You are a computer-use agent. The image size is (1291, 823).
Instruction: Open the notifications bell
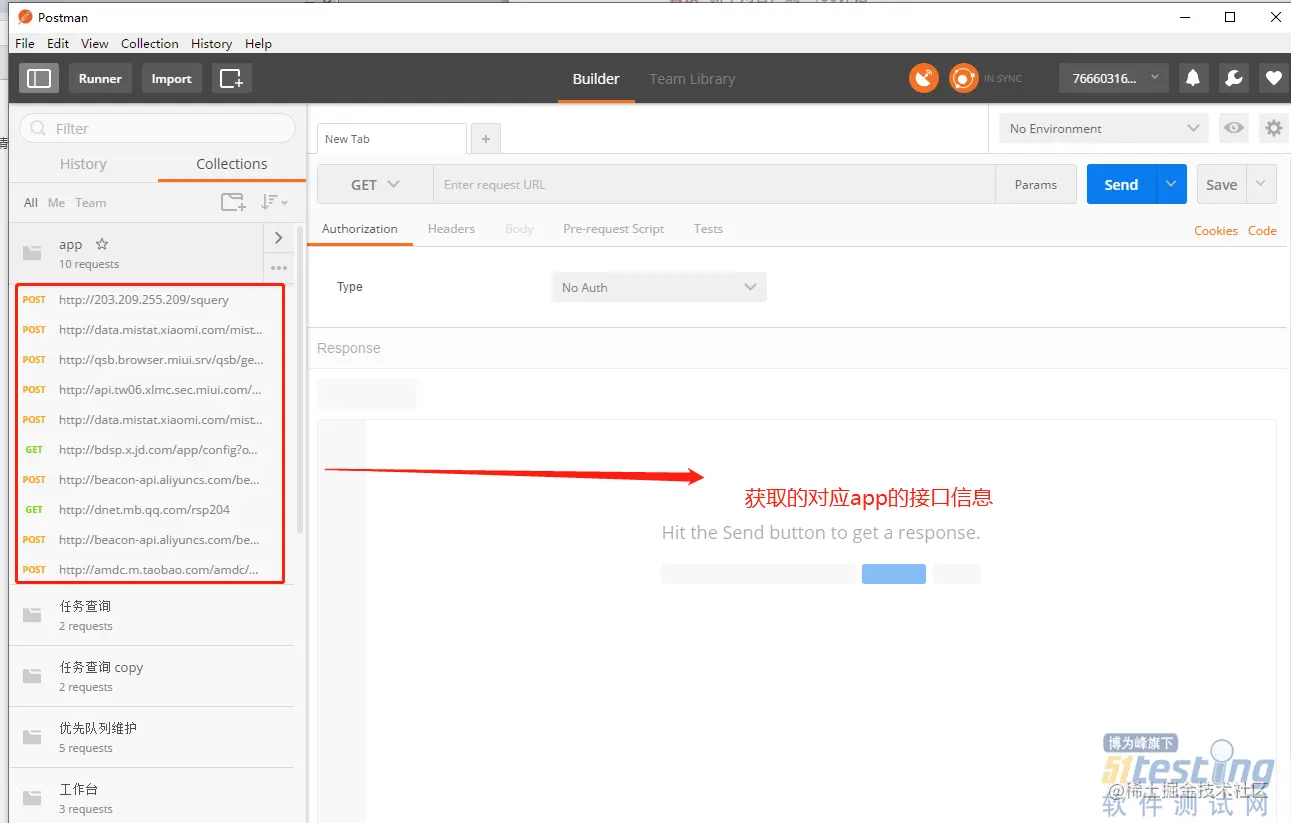point(1192,78)
